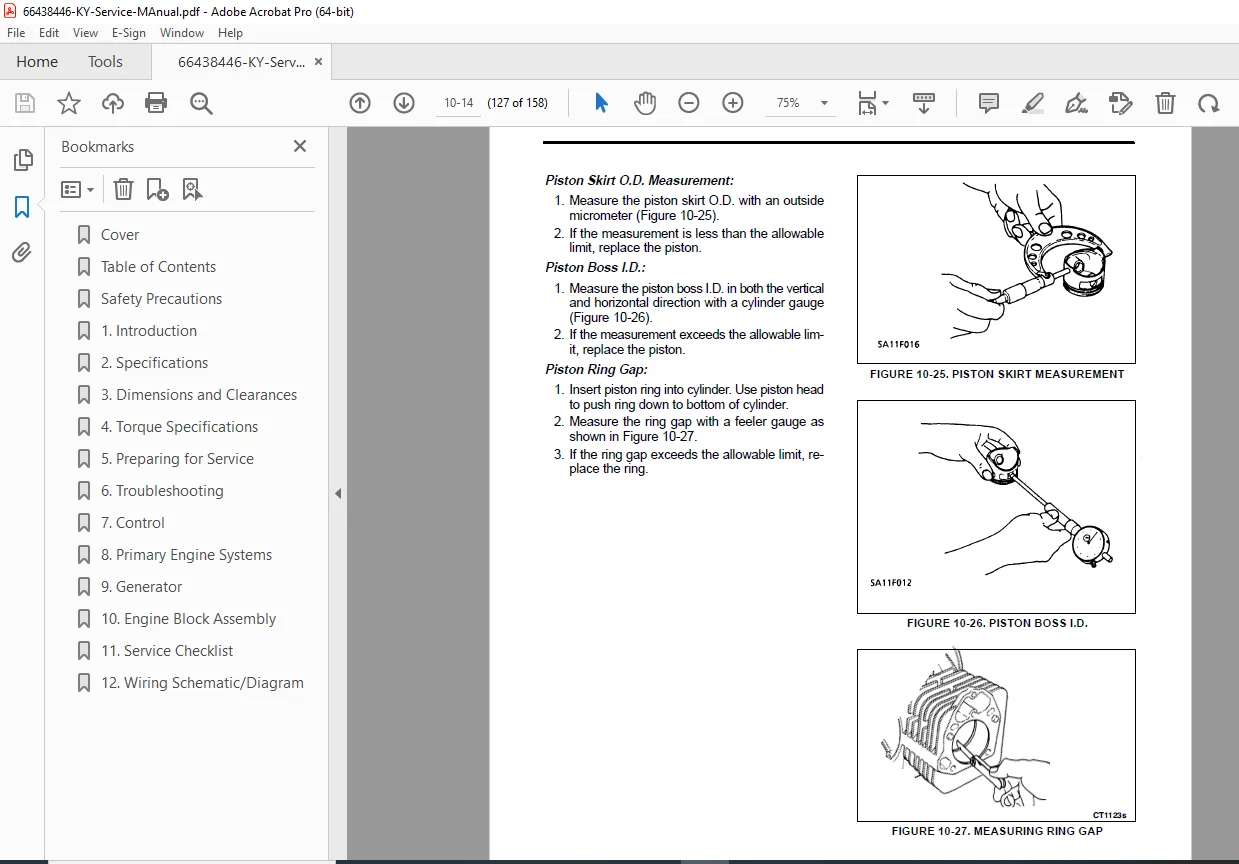Print the document with printer icon

pyautogui.click(x=156, y=103)
